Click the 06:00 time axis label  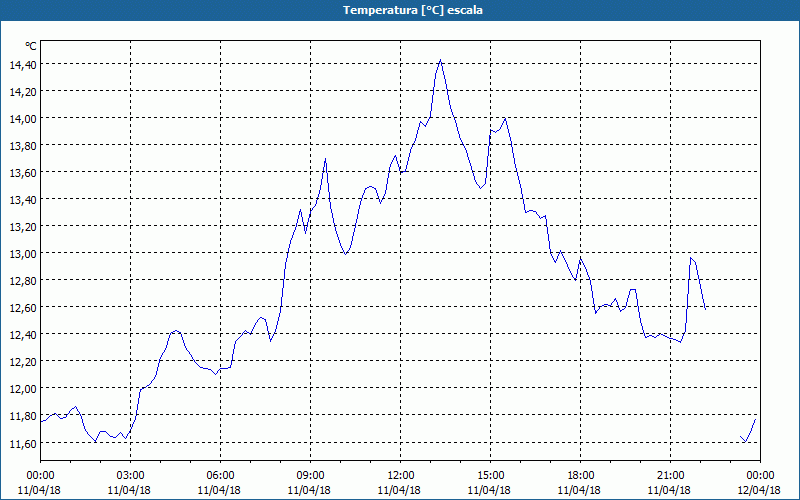point(220,476)
